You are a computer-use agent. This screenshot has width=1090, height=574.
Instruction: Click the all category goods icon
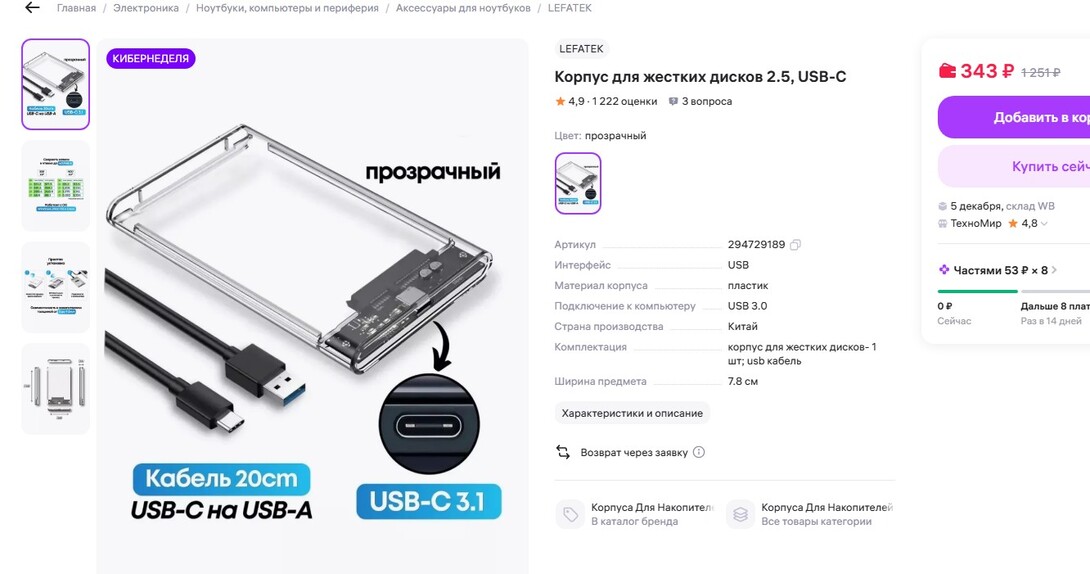tap(740, 514)
